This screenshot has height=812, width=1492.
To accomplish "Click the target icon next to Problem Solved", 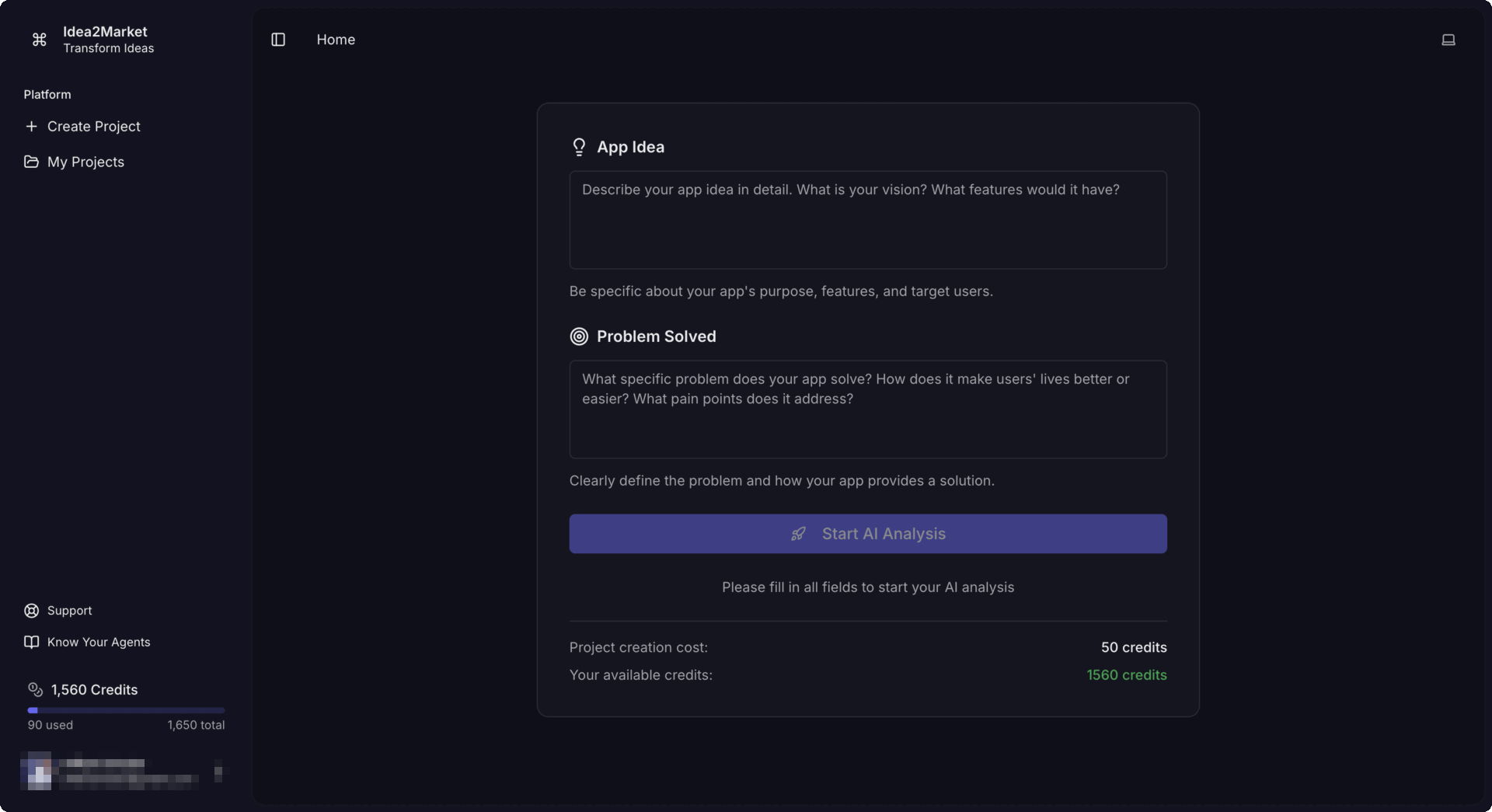I will pos(578,336).
